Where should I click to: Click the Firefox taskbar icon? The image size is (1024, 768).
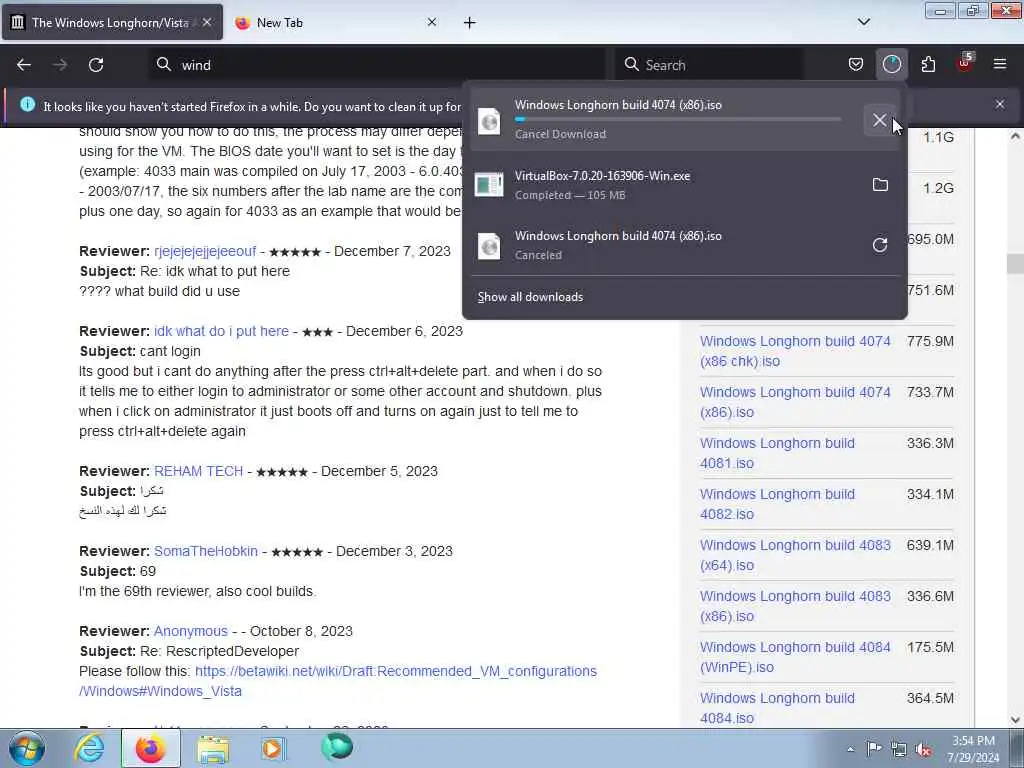[x=150, y=748]
